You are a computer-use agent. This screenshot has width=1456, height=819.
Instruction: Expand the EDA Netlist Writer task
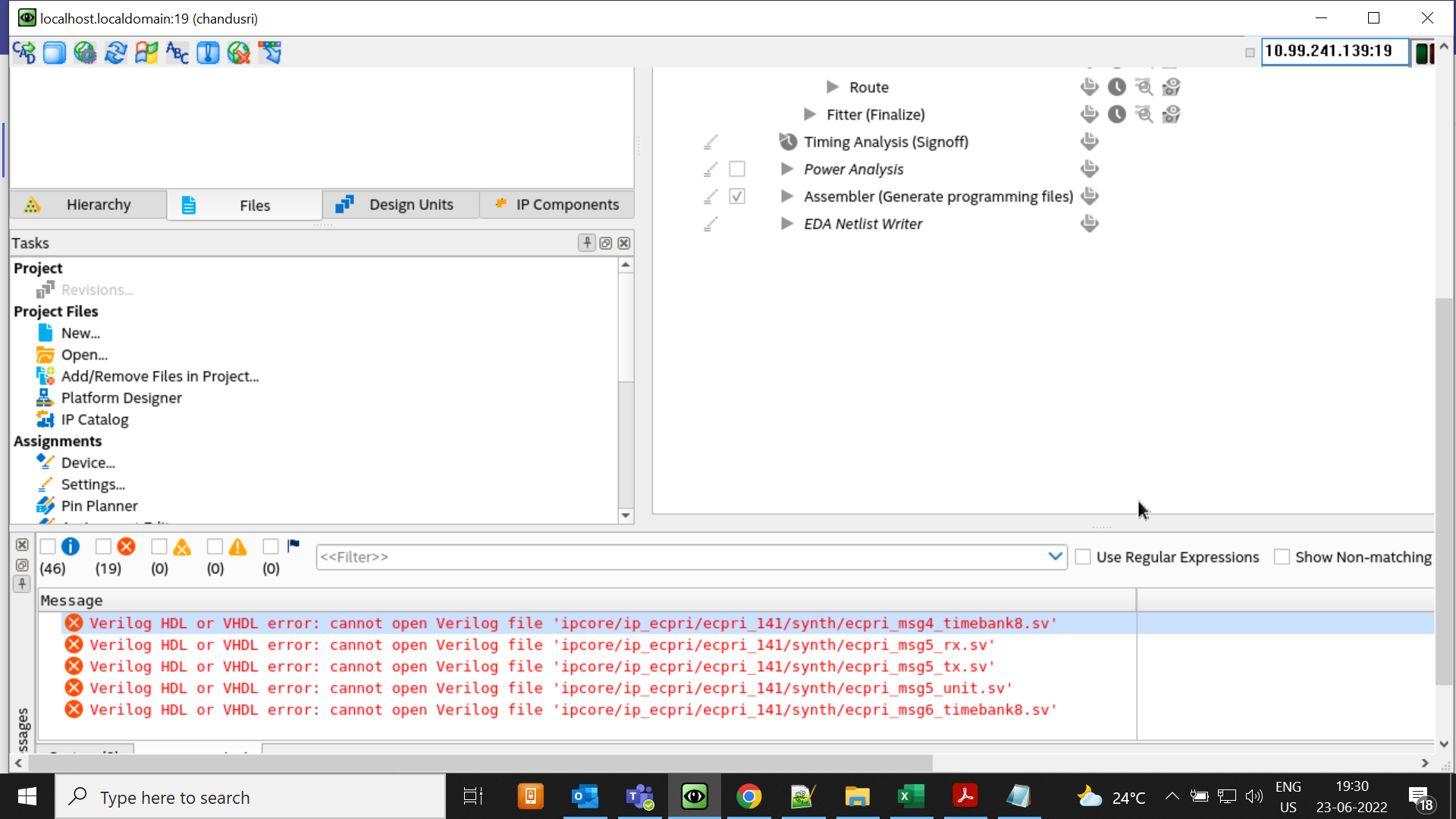[x=787, y=224]
